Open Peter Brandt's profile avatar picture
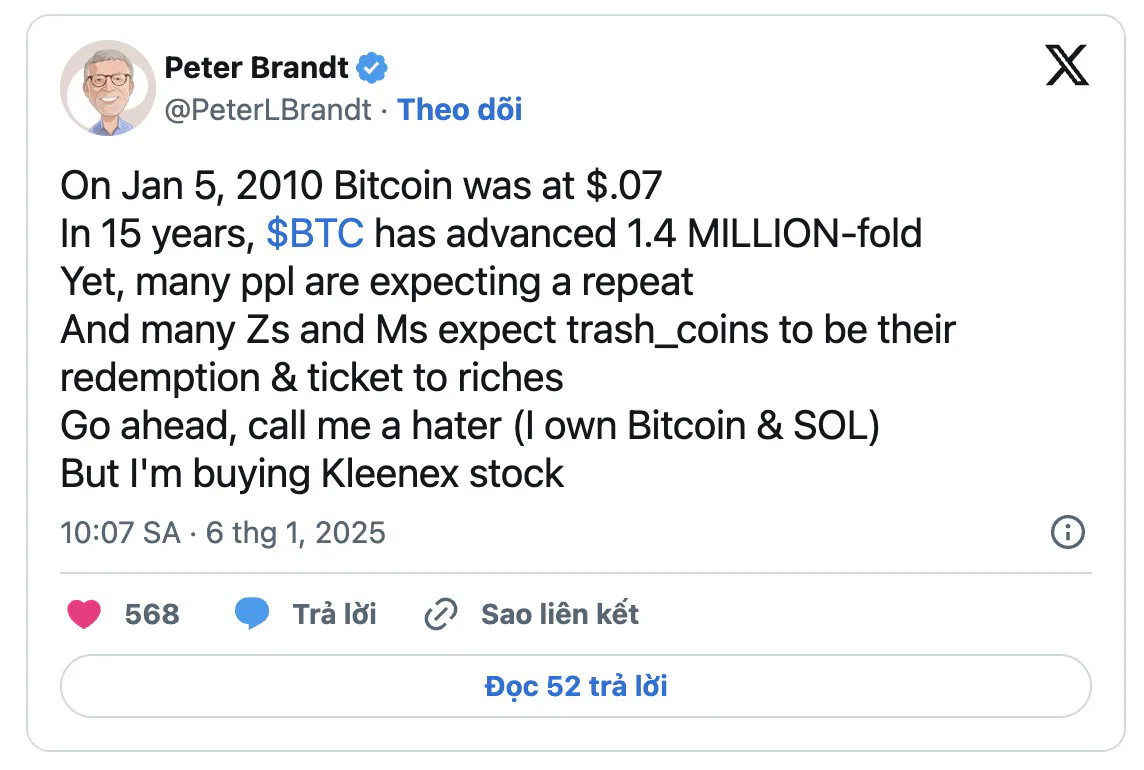The height and width of the screenshot is (770, 1144). coord(108,88)
